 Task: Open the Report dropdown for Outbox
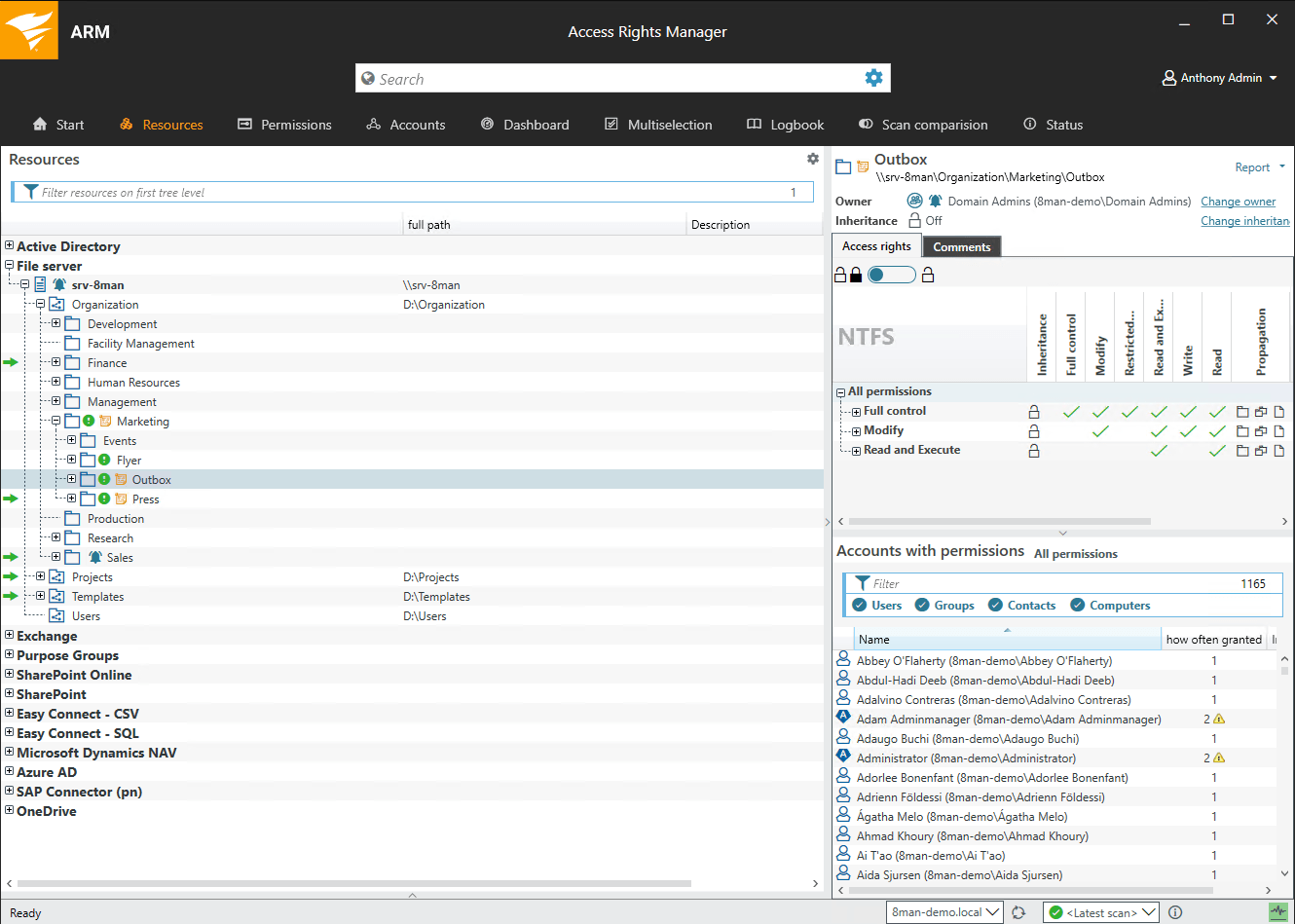(x=1259, y=166)
